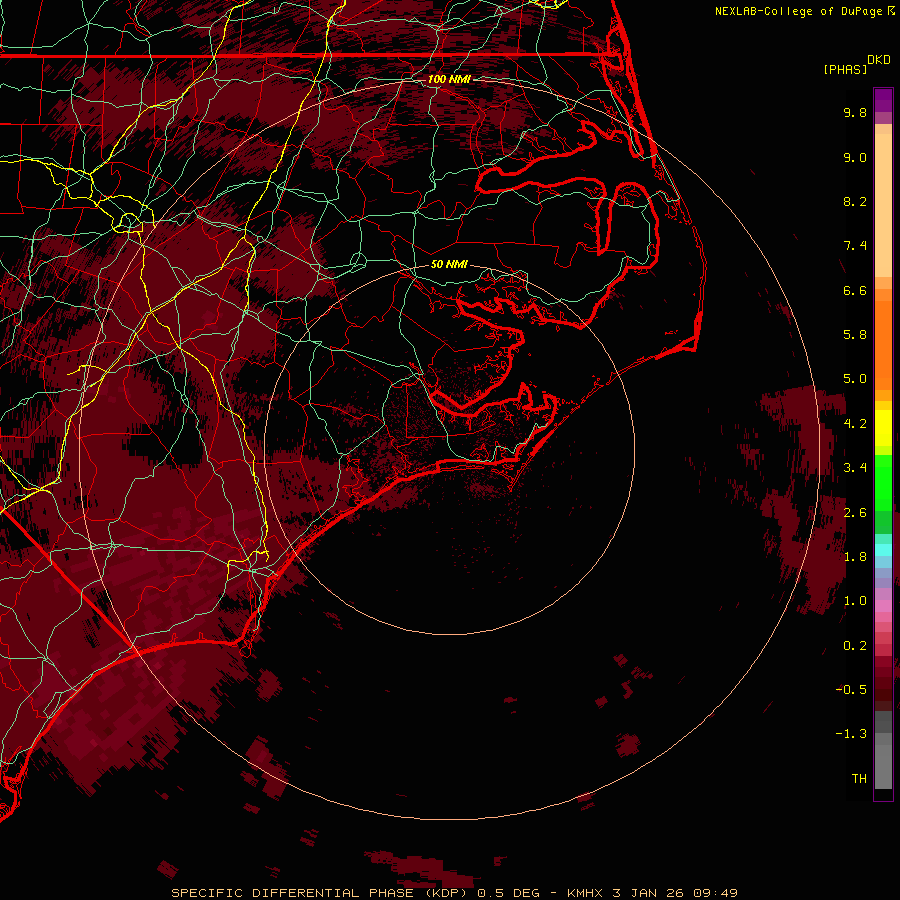Click the 0.2 value on the legend
Viewport: 900px width, 900px height.
tap(855, 646)
